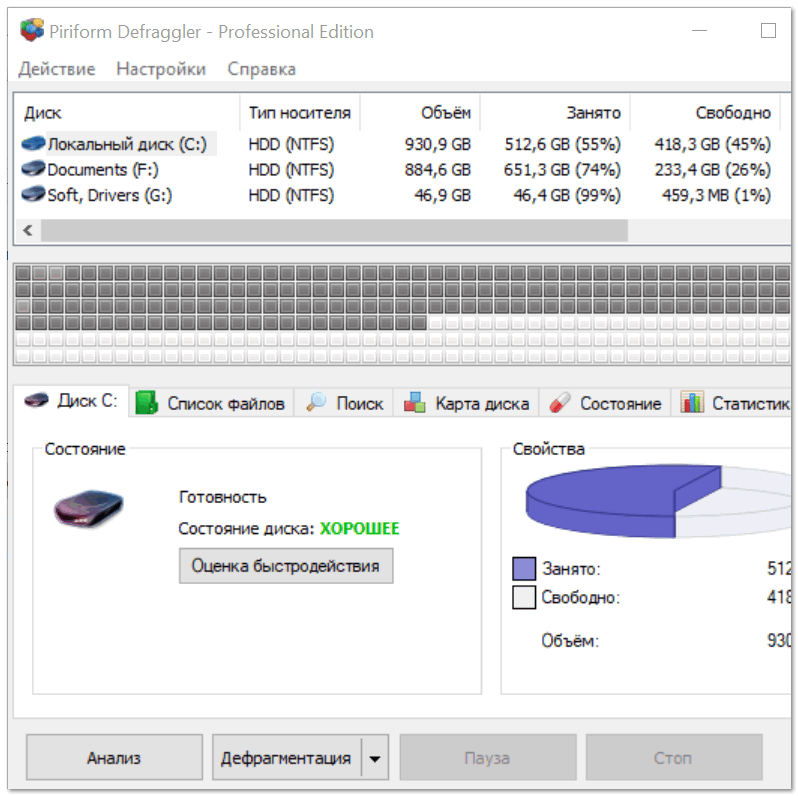
Task: Click the 418,3 GB (45%) free cell
Action: click(712, 144)
